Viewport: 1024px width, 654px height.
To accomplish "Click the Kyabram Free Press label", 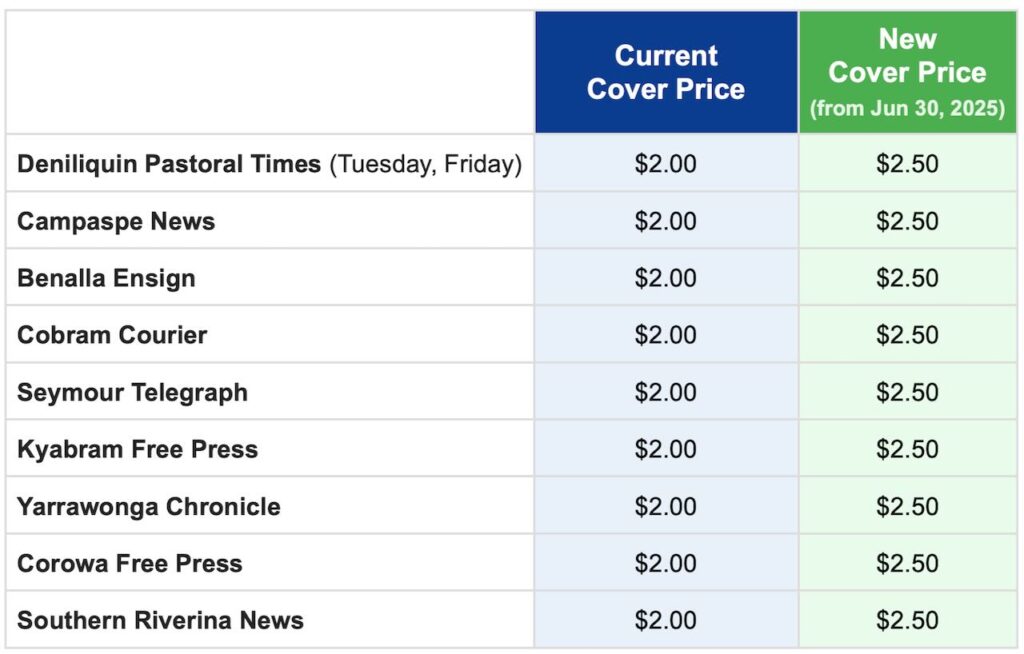I will [137, 449].
